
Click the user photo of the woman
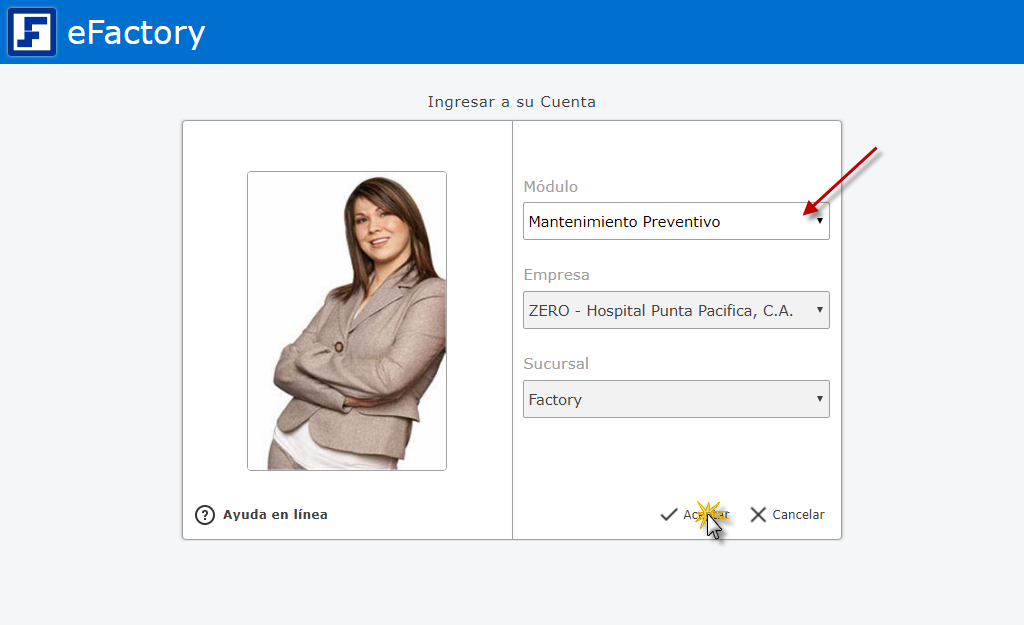347,320
